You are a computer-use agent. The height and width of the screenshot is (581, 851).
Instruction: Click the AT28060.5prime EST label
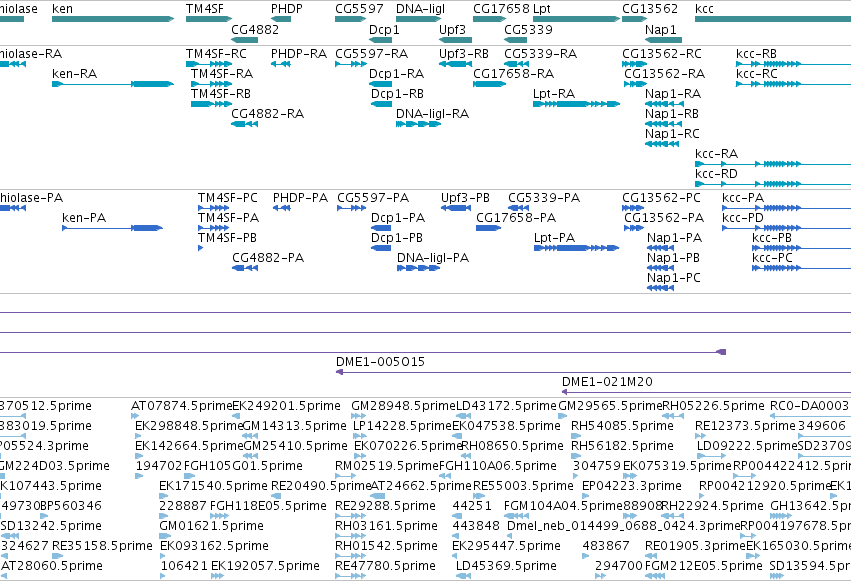click(52, 565)
